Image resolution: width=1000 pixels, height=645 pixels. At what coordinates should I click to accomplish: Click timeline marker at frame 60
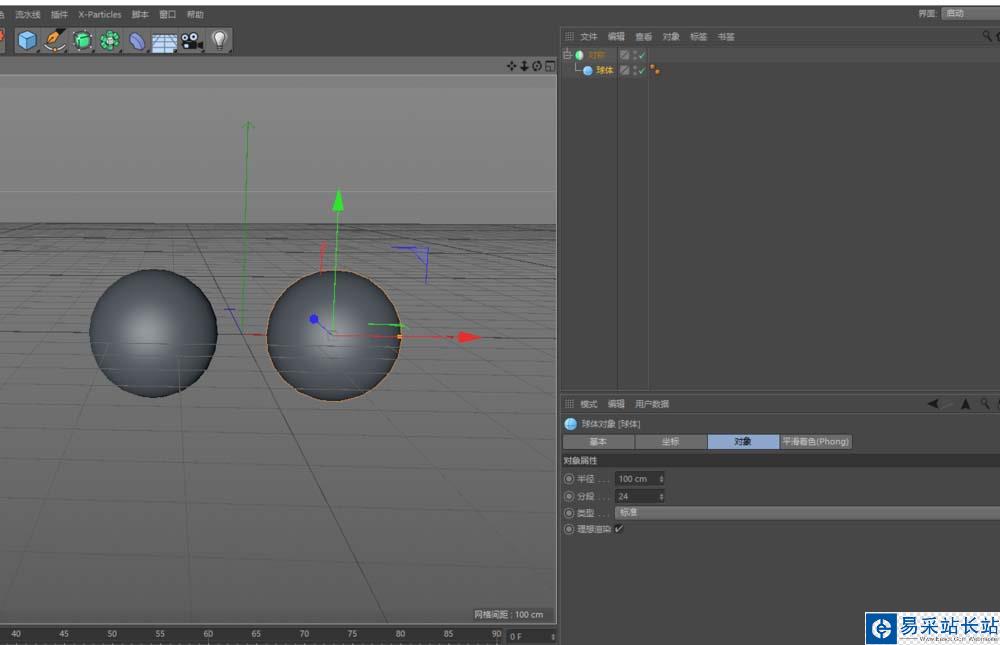coord(208,634)
